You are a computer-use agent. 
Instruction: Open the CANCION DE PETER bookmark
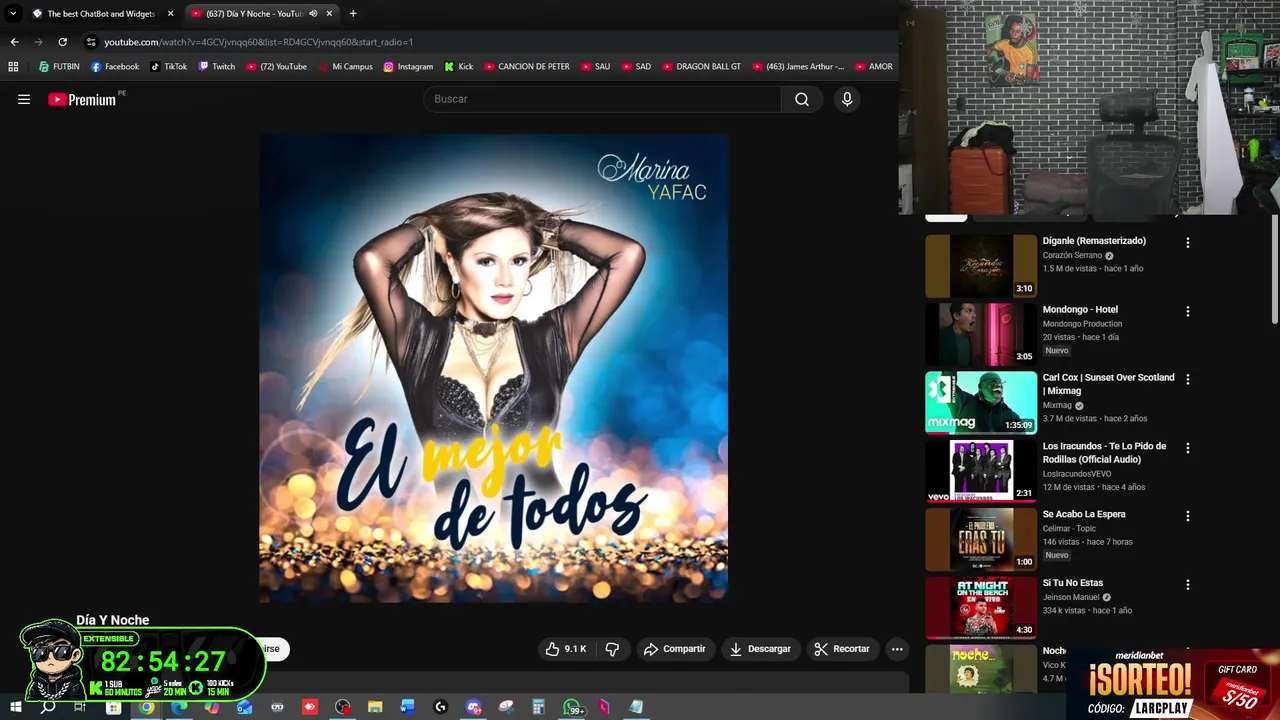pos(527,67)
